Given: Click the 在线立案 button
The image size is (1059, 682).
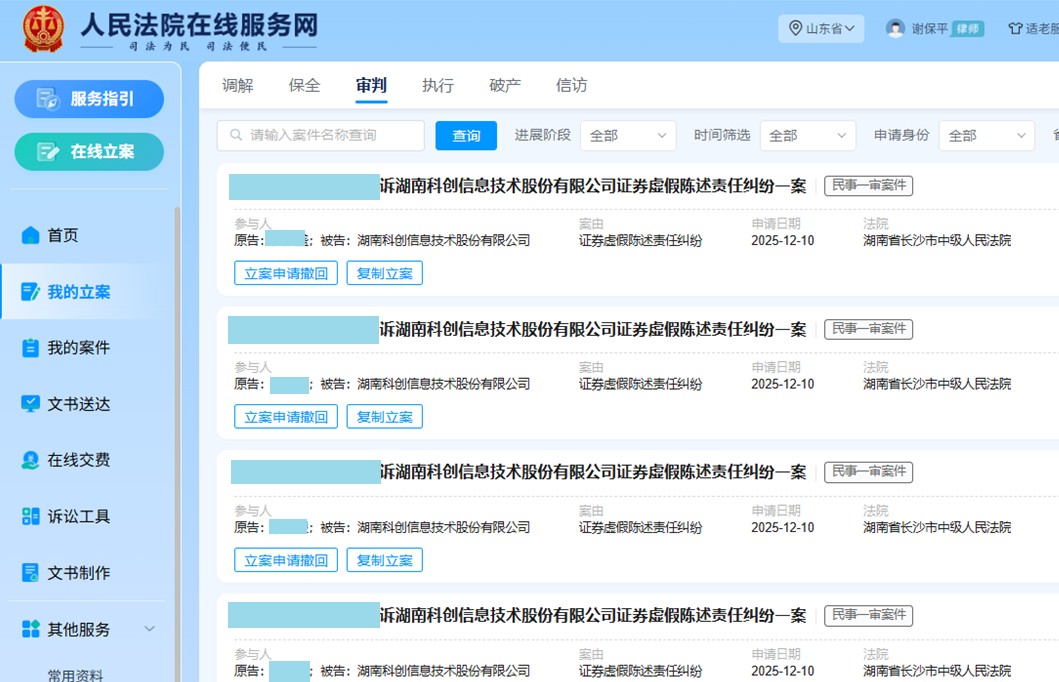Looking at the screenshot, I should coord(89,152).
